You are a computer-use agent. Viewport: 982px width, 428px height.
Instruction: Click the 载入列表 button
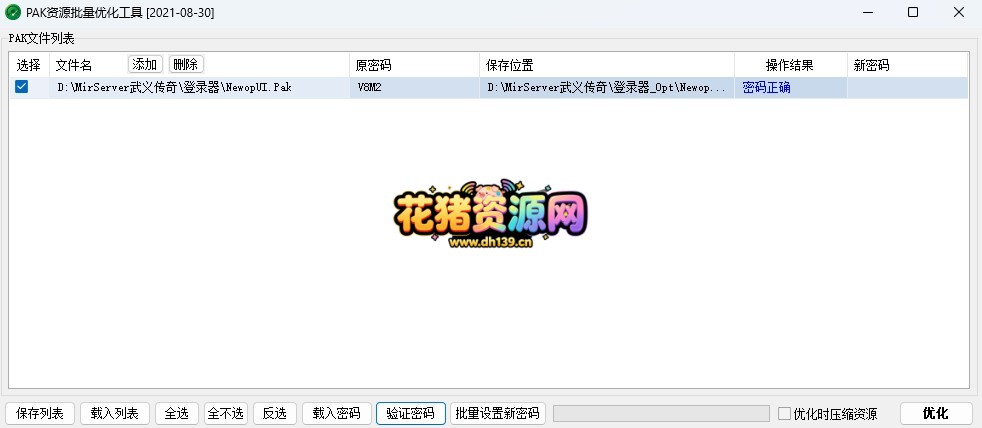pyautogui.click(x=115, y=414)
